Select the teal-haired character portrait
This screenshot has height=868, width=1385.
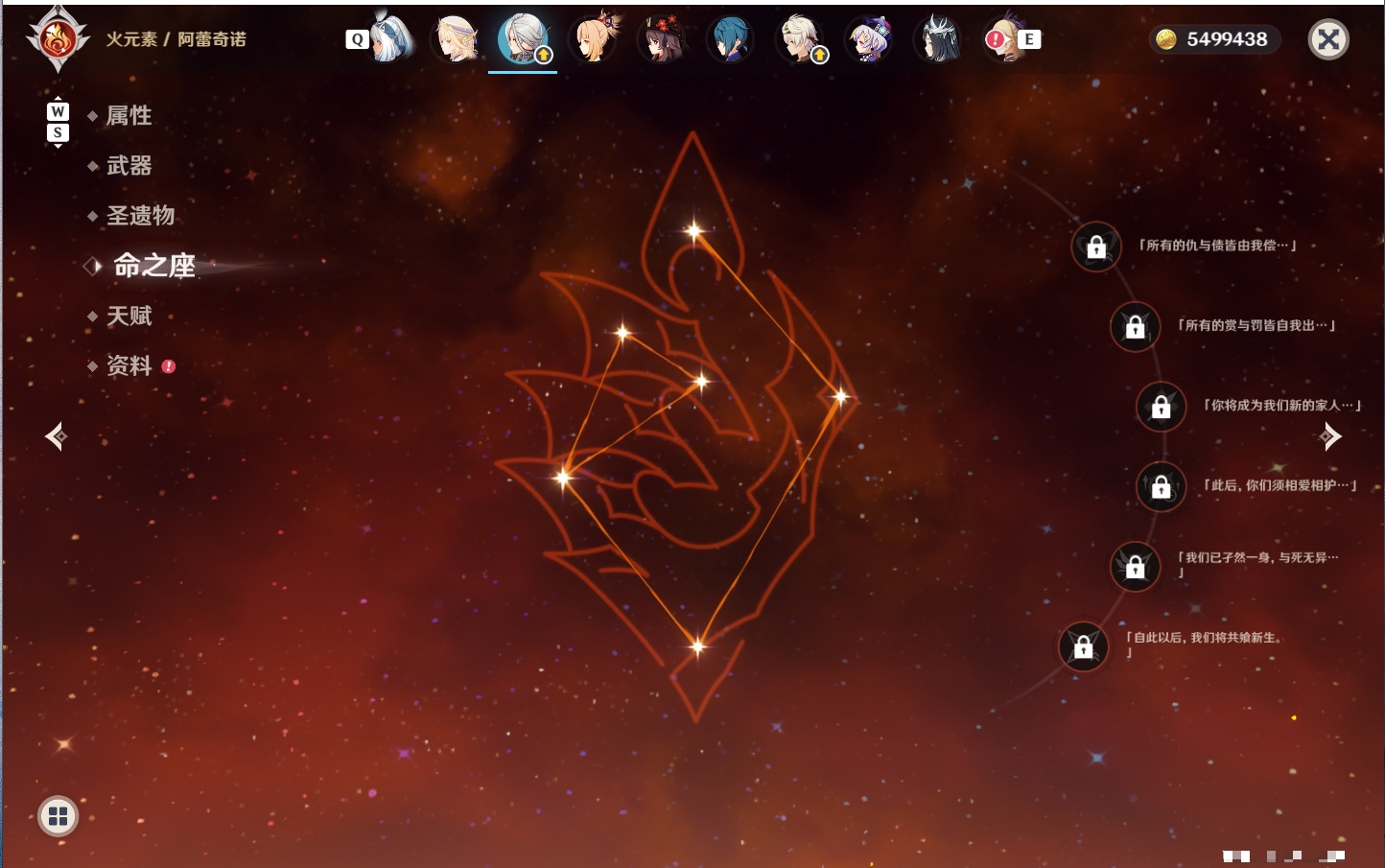click(x=731, y=39)
